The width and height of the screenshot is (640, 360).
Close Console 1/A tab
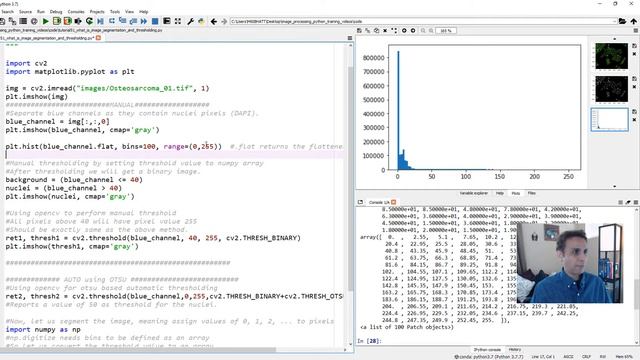pyautogui.click(x=393, y=202)
